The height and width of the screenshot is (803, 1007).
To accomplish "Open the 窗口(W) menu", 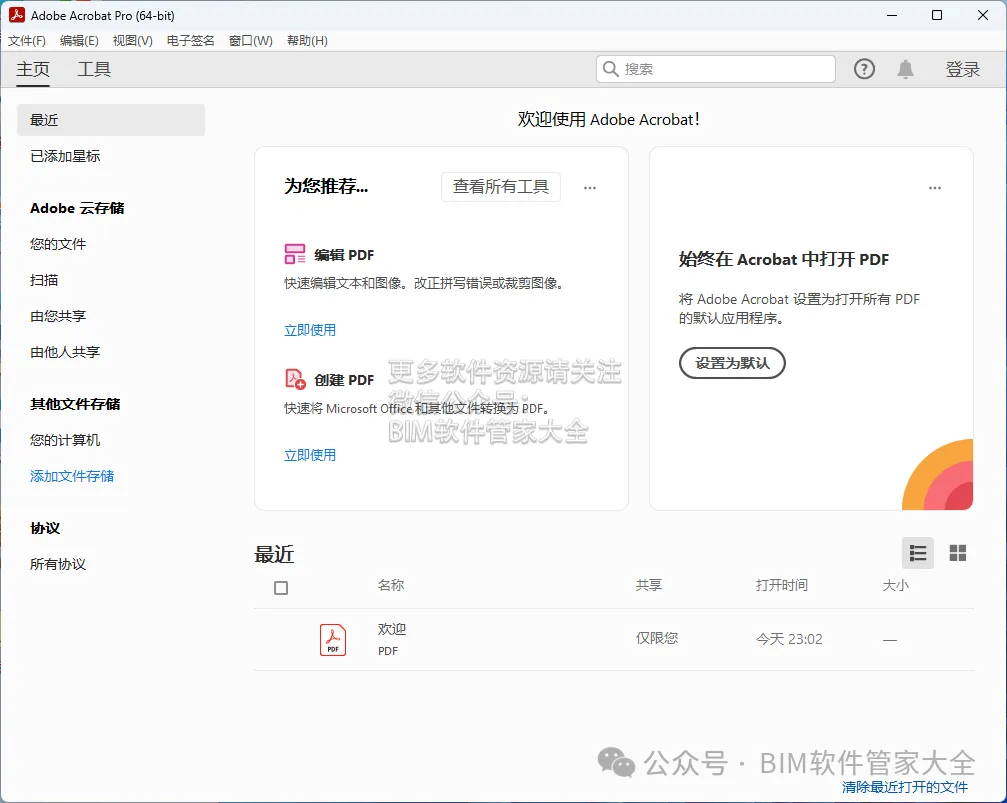I will pos(250,40).
